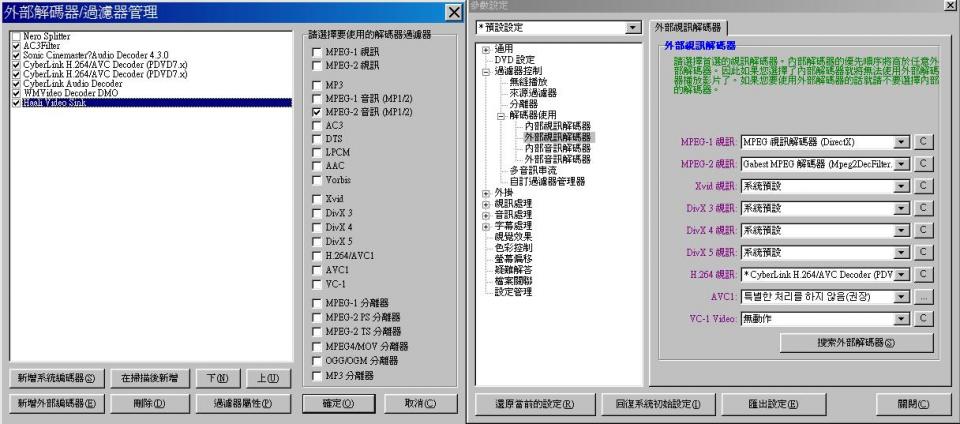Expand the 音訊處理 tree node

pyautogui.click(x=486, y=215)
